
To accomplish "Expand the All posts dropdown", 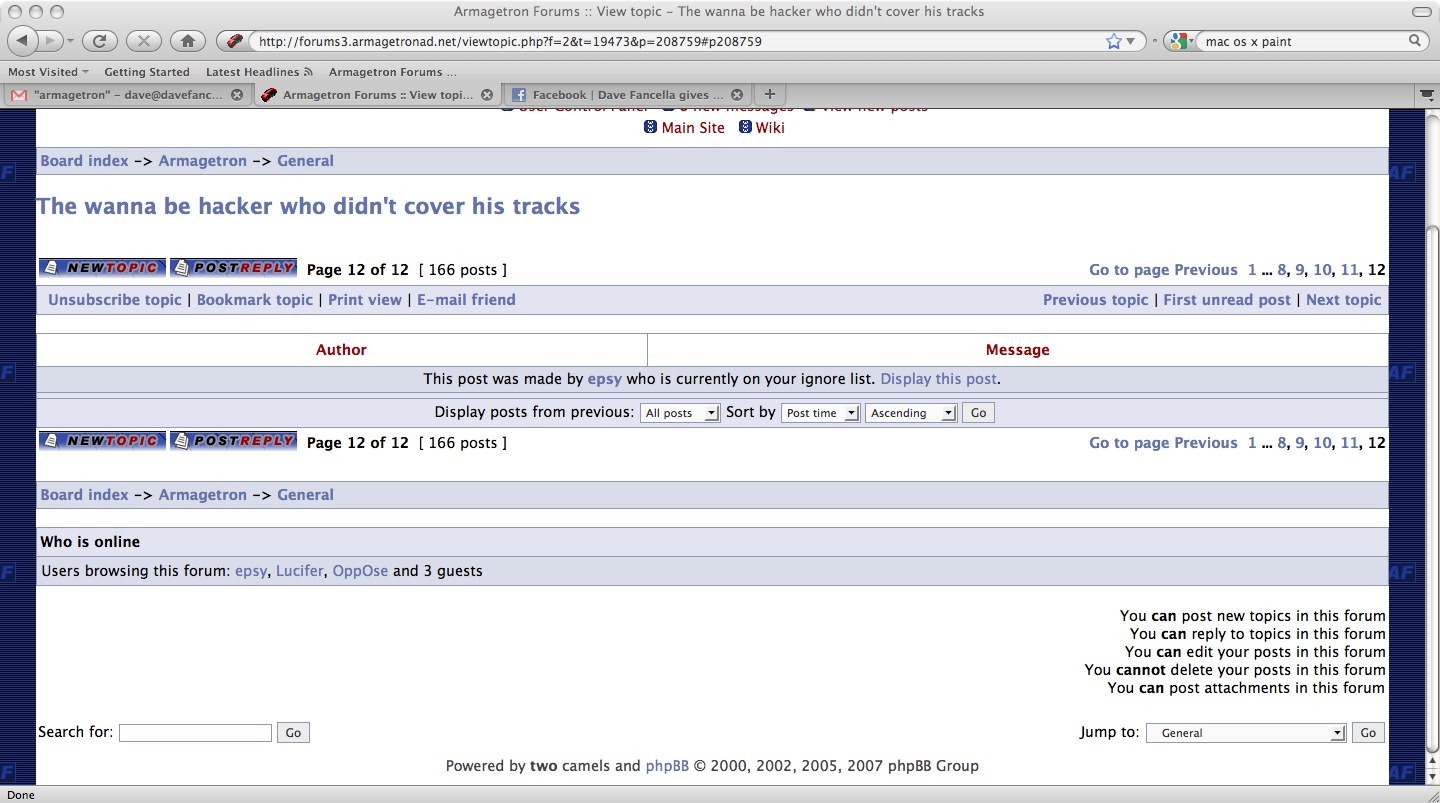I will click(x=680, y=413).
